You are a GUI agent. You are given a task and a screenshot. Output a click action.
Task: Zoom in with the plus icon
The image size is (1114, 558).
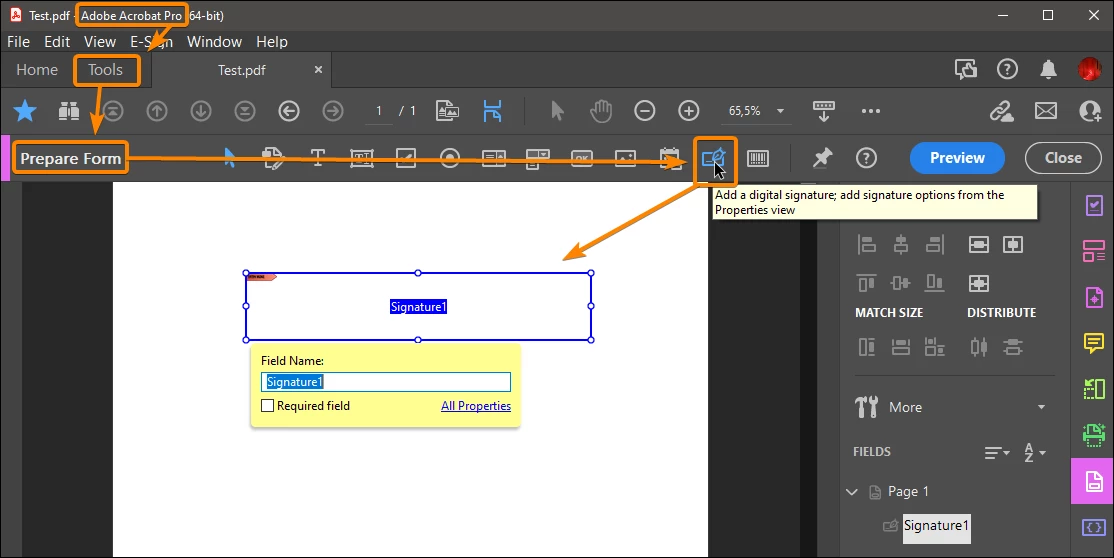pos(688,111)
